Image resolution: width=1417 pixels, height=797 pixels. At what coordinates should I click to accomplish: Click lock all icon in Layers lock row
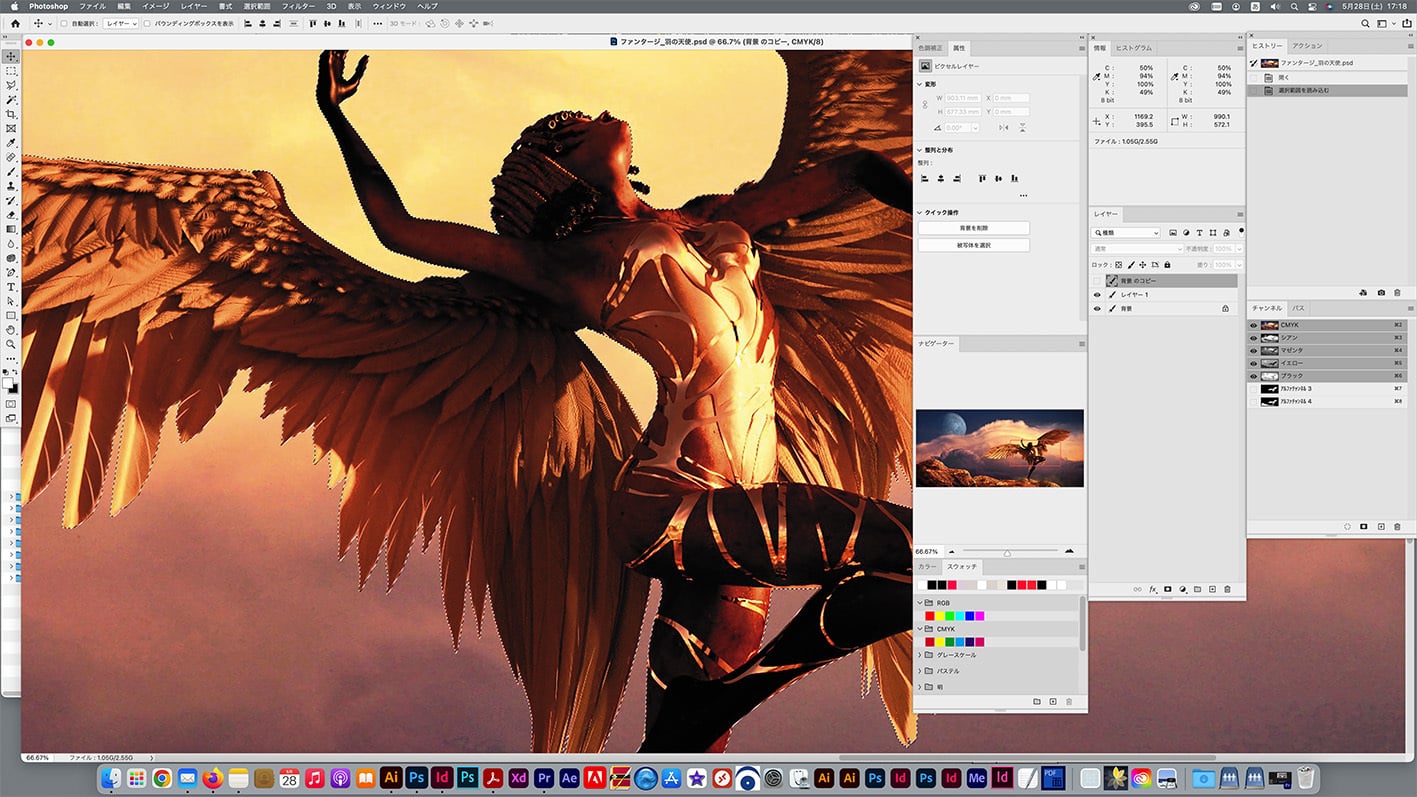click(x=1167, y=265)
